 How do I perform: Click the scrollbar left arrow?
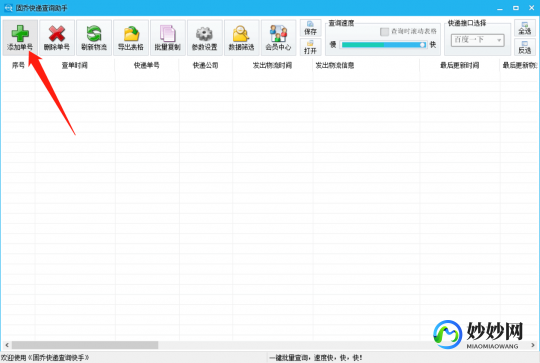click(7, 345)
